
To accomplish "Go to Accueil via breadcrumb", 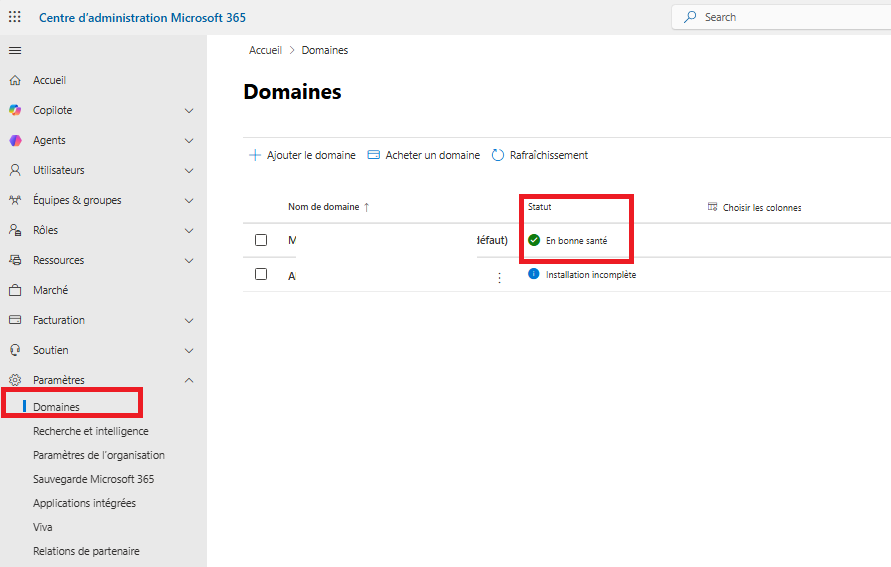I will click(265, 50).
